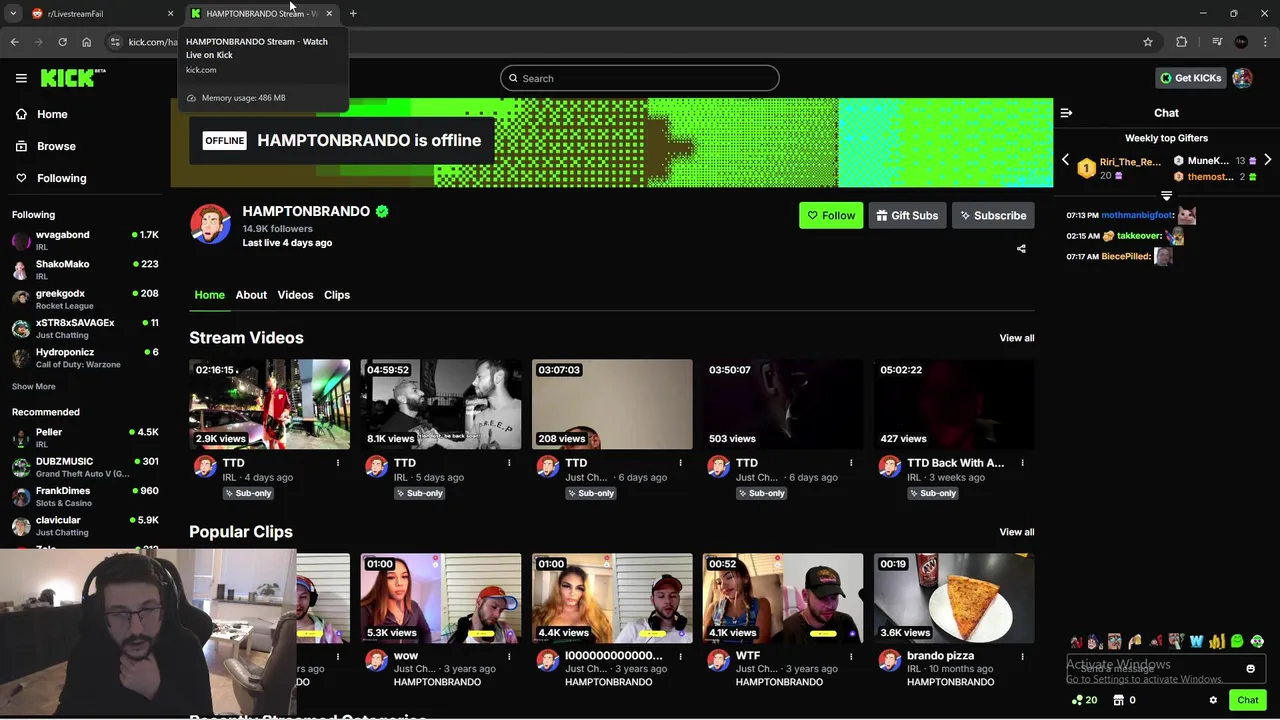Open a new browser tab
The width and height of the screenshot is (1280, 720).
[353, 14]
